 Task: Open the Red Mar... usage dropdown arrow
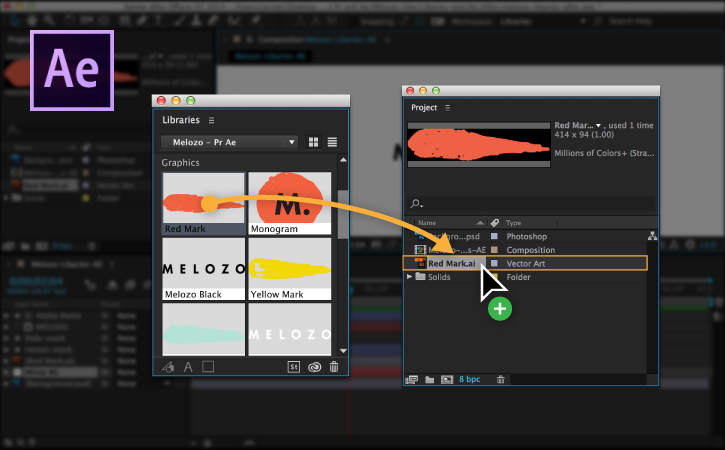598,126
